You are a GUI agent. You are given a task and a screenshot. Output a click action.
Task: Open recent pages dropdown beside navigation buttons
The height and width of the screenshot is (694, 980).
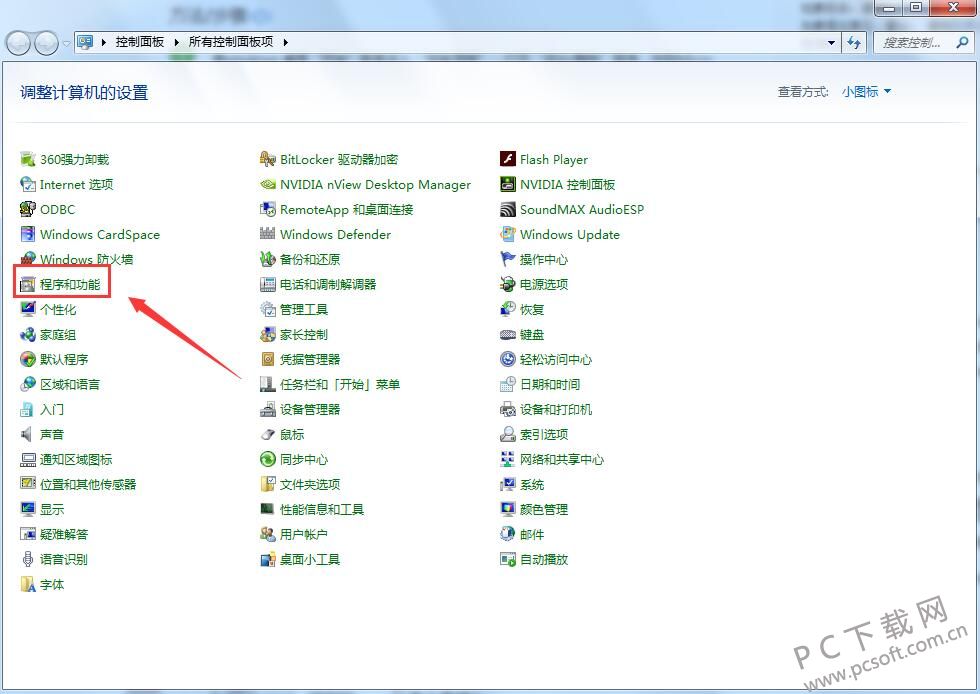66,44
